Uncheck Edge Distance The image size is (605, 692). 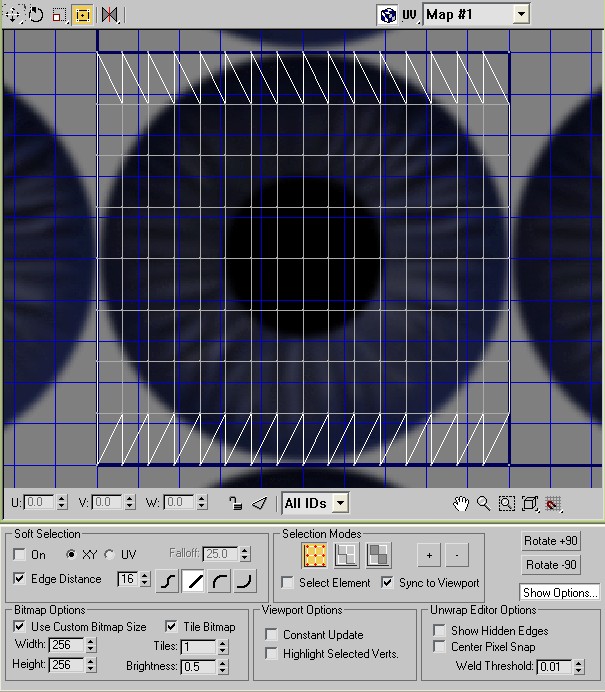tap(19, 578)
